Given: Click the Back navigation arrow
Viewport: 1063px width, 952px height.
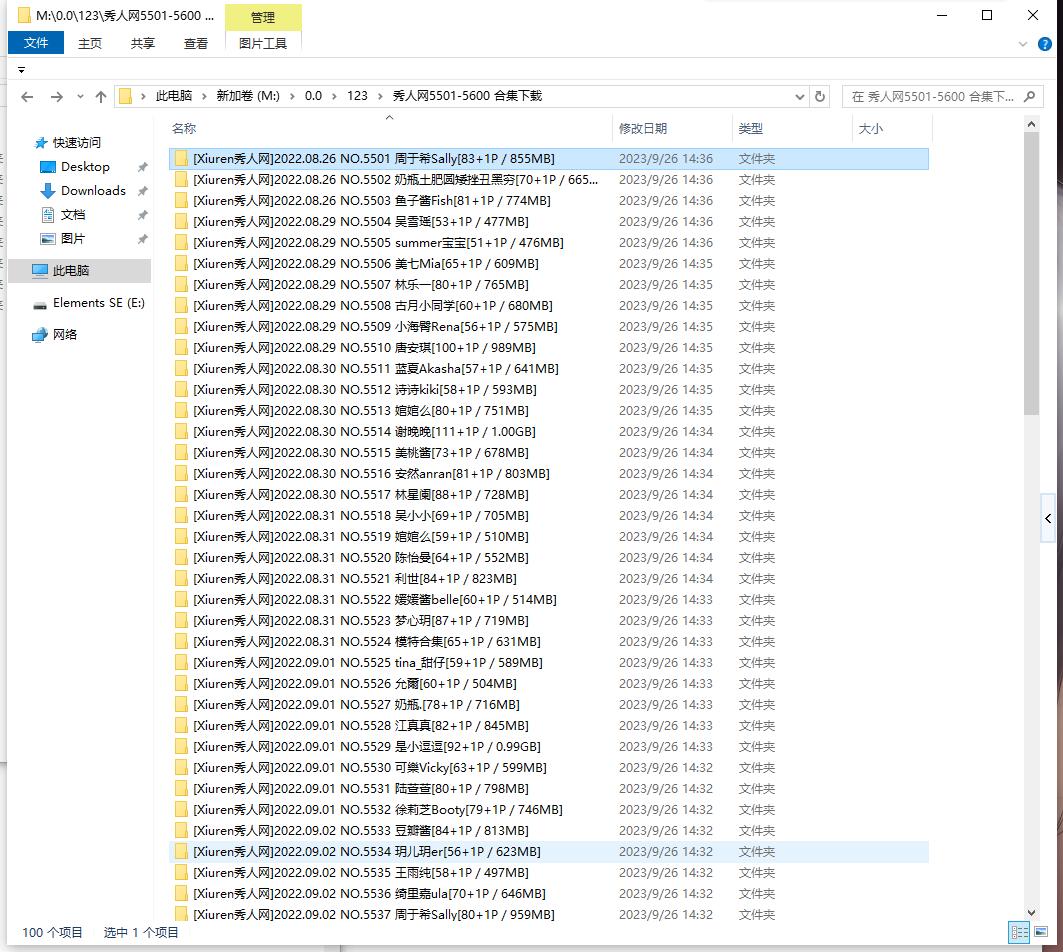Looking at the screenshot, I should (27, 97).
